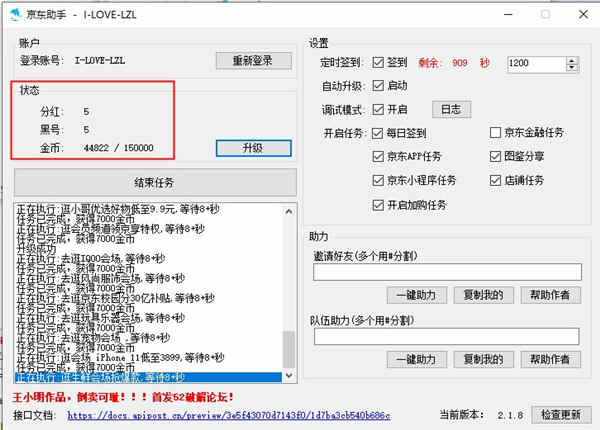Click the interval field showing 1200
The image size is (600, 430).
(x=536, y=64)
